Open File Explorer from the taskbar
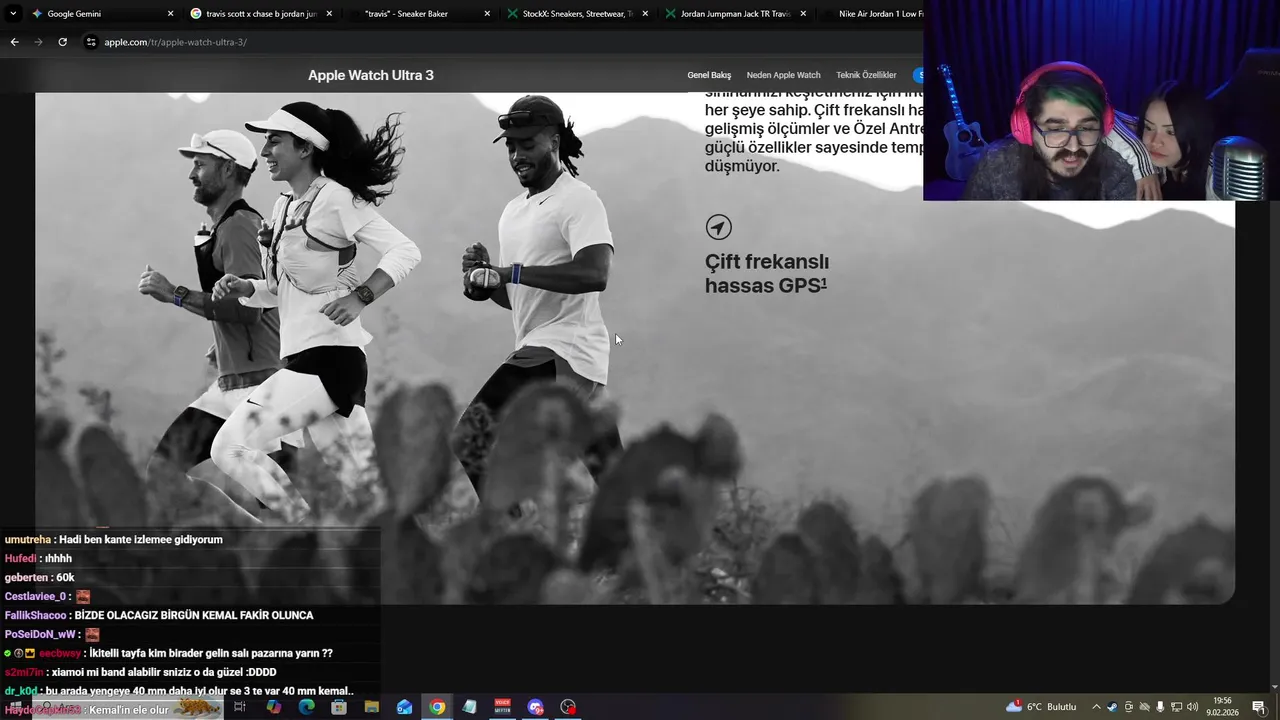The width and height of the screenshot is (1280, 720). (372, 707)
